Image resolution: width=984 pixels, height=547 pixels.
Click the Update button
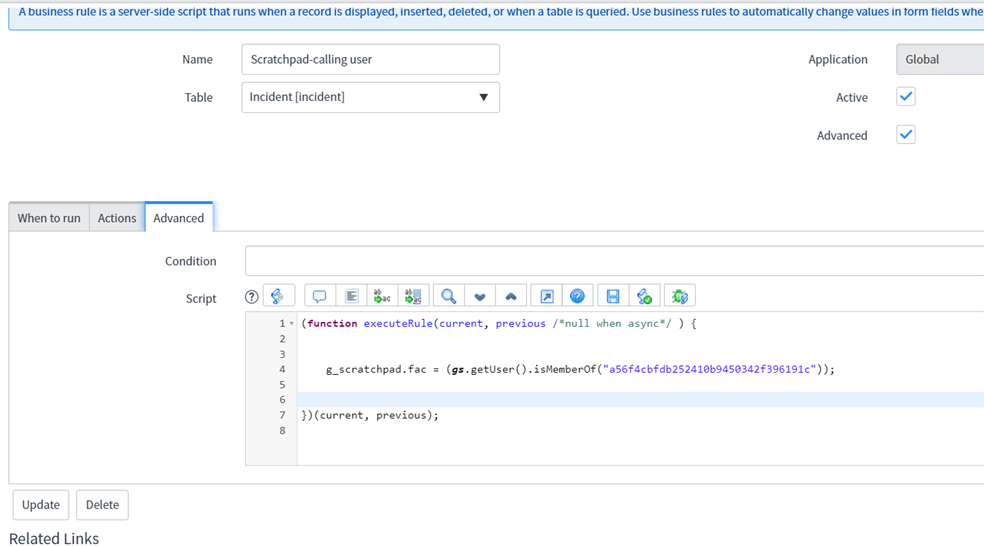(41, 505)
